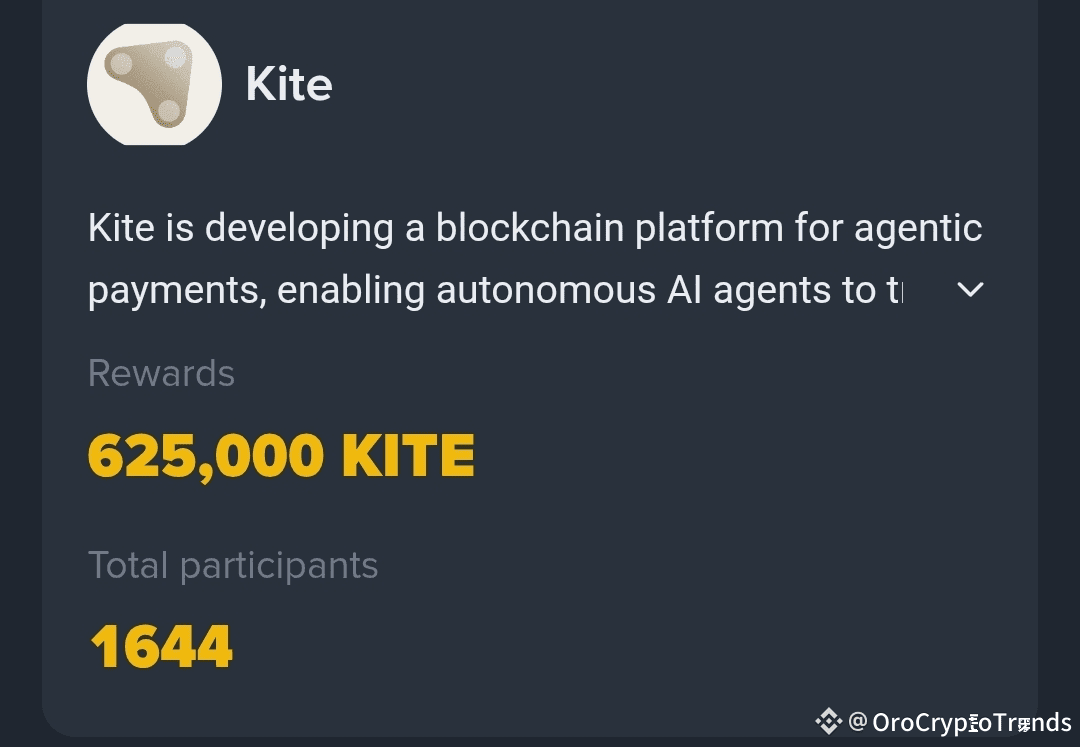Open the Kite project name title
This screenshot has height=747, width=1080.
point(289,84)
